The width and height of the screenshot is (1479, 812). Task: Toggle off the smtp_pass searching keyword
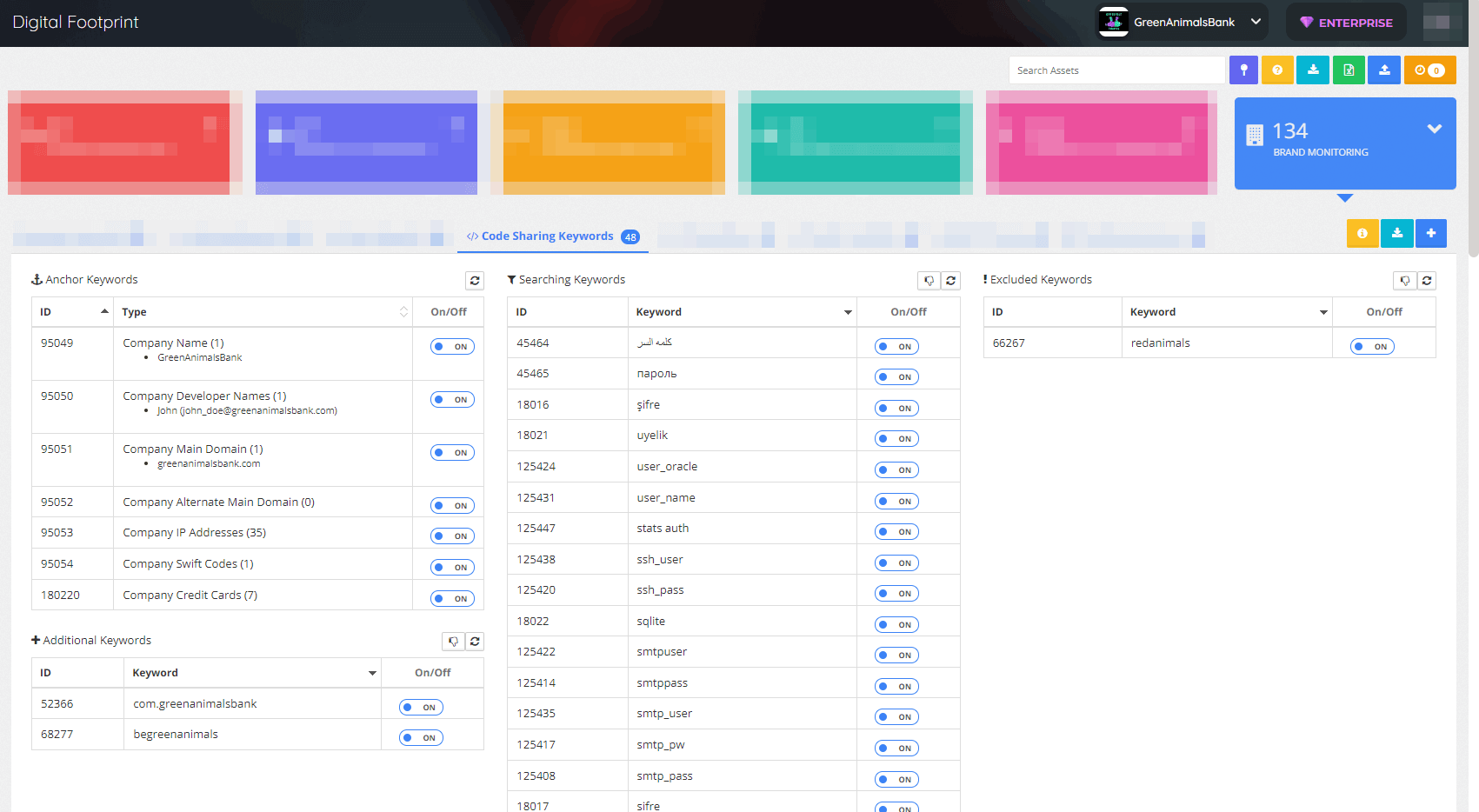point(896,779)
